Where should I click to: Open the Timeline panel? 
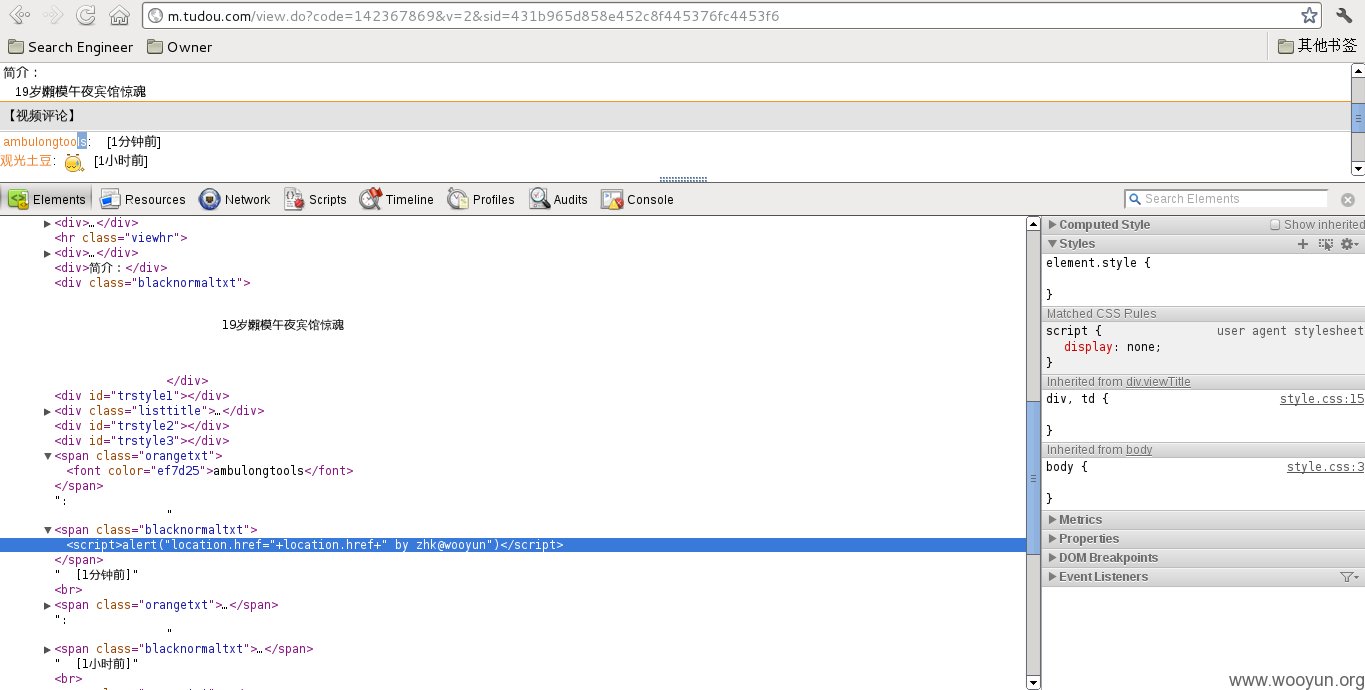397,199
